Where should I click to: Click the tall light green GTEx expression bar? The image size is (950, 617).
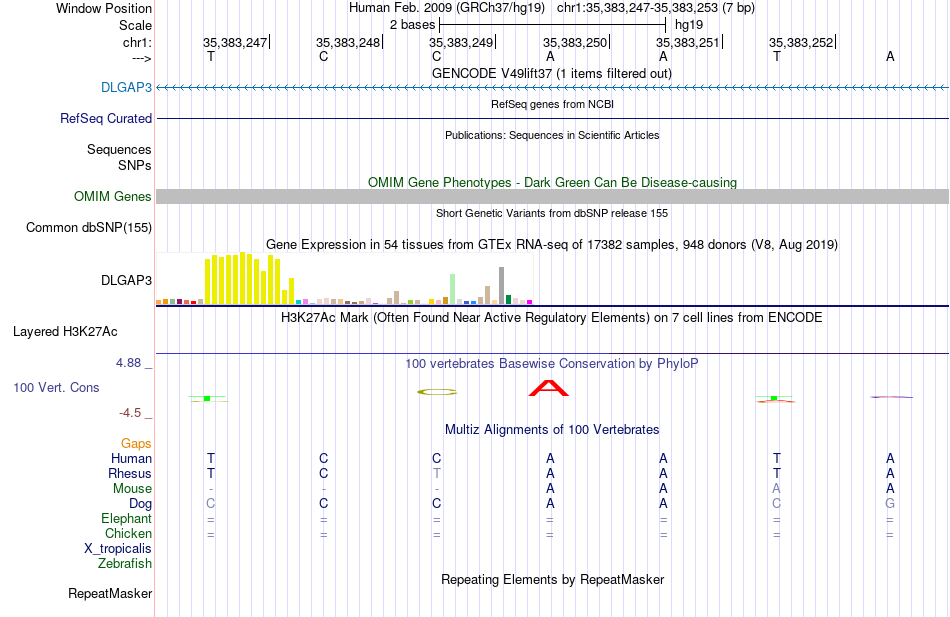(x=453, y=289)
